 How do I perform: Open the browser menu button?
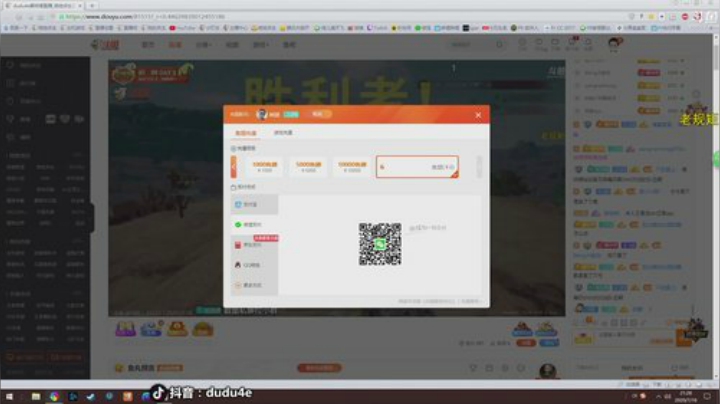point(711,17)
